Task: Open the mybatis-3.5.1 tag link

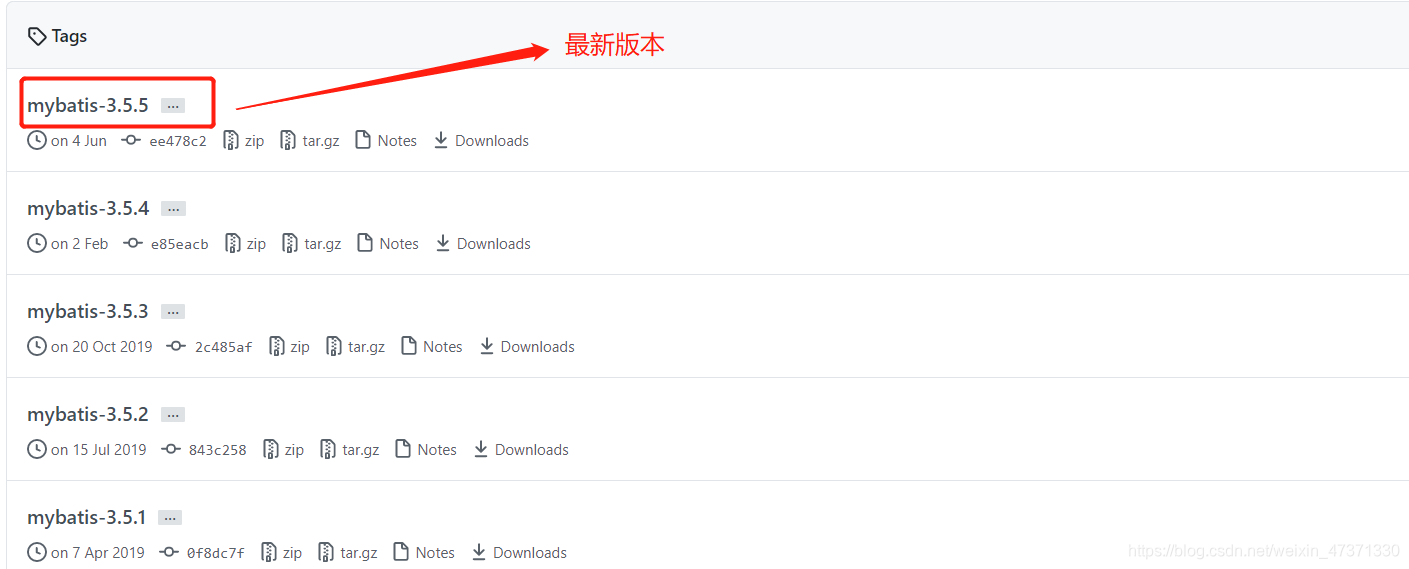Action: click(87, 517)
